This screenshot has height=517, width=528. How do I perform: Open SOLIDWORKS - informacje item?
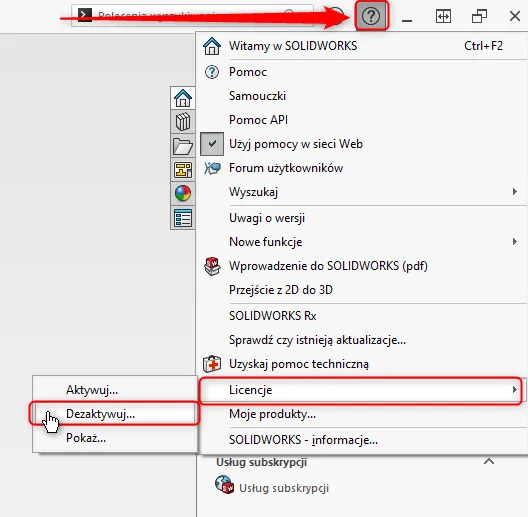(x=362, y=440)
